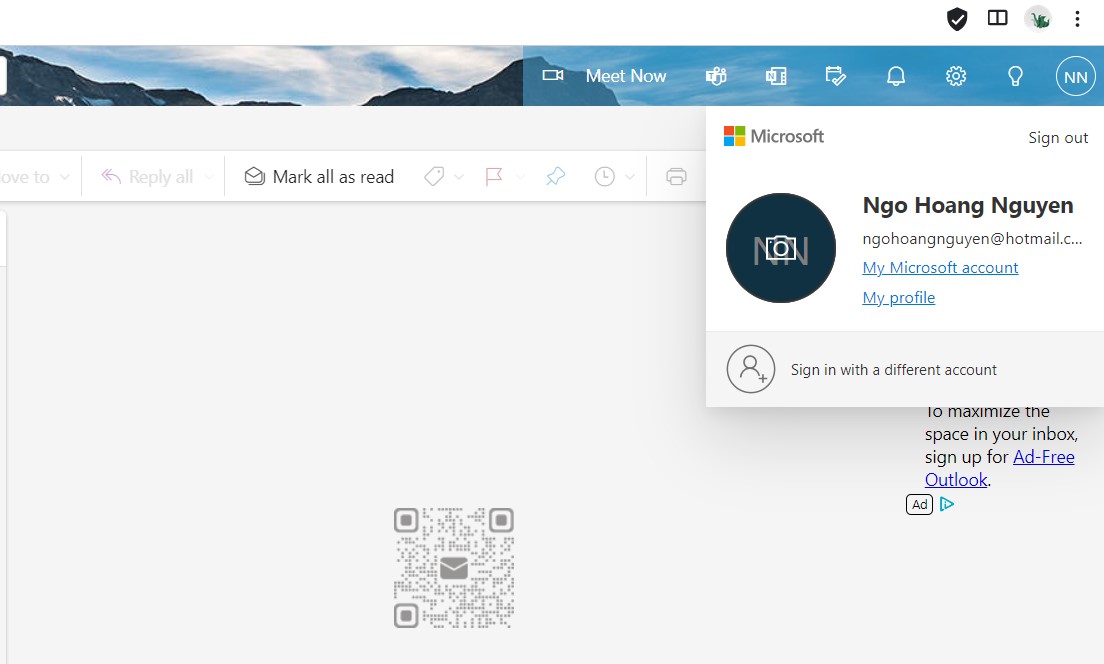The image size is (1104, 664).
Task: Click the Categorize tag icon
Action: point(434,176)
